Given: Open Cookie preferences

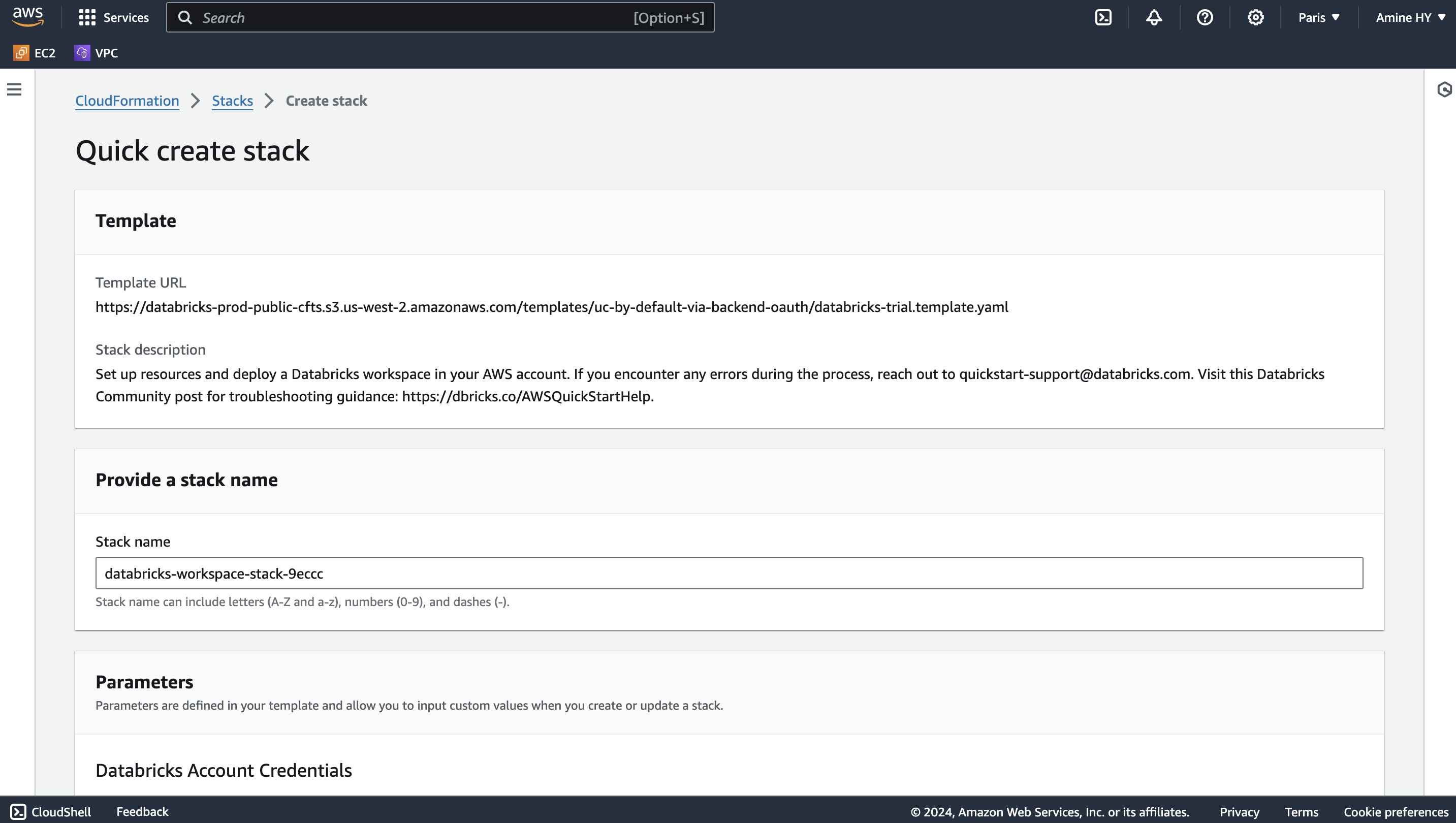Looking at the screenshot, I should pyautogui.click(x=1396, y=812).
